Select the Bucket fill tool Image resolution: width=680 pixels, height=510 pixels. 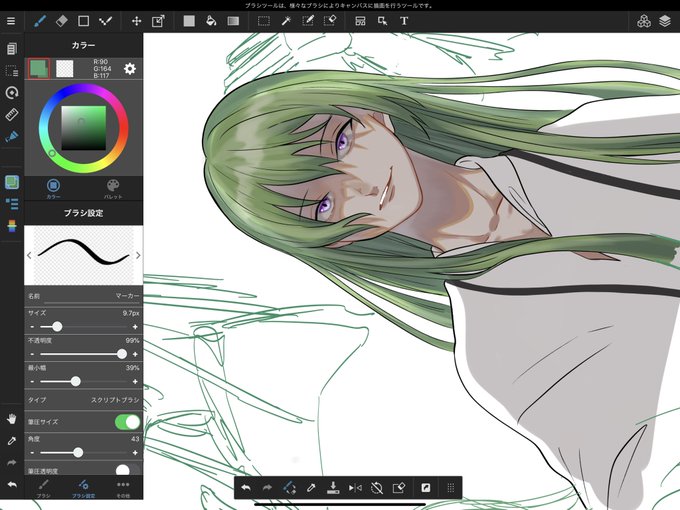coord(211,21)
